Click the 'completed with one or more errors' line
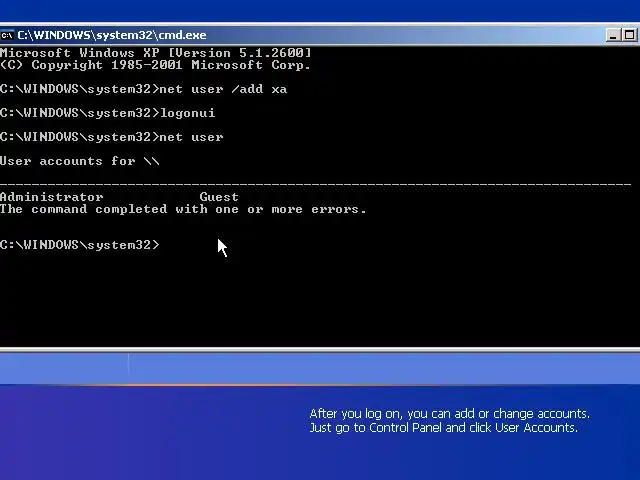The image size is (640, 480). pyautogui.click(x=183, y=209)
